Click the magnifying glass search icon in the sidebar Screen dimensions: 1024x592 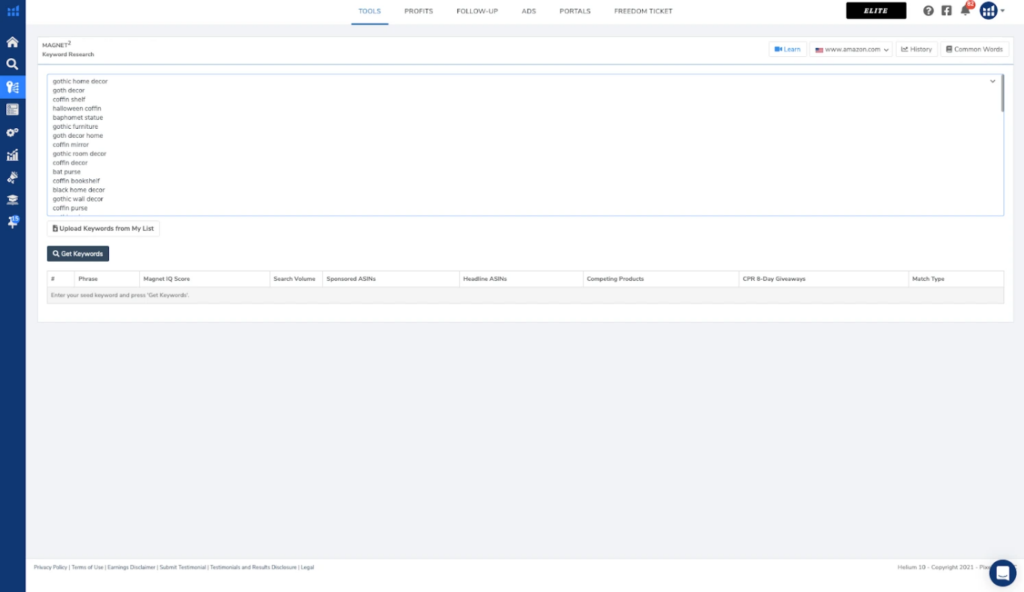12,64
